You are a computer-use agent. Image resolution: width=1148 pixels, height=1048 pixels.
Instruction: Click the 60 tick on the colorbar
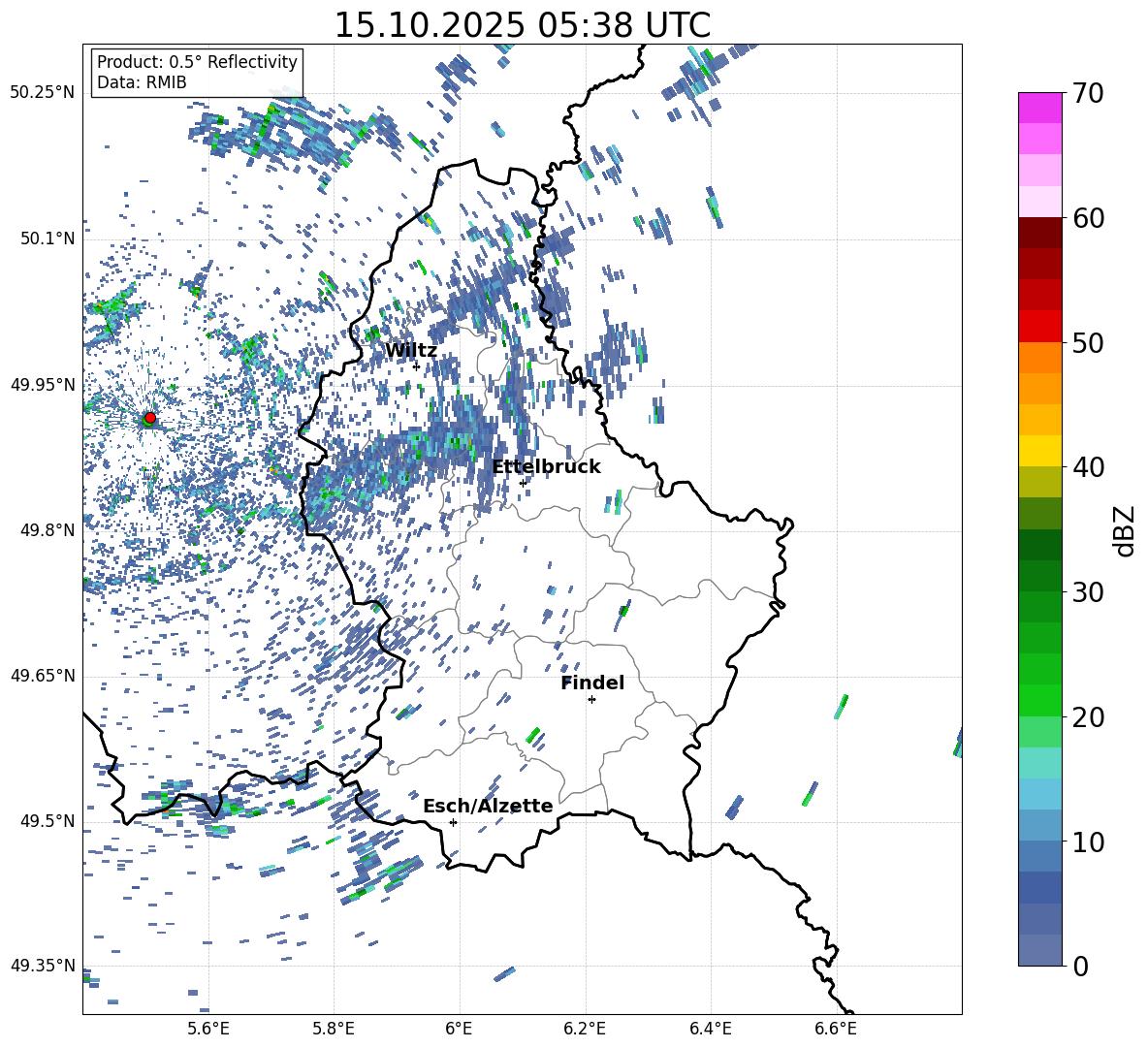click(1088, 218)
